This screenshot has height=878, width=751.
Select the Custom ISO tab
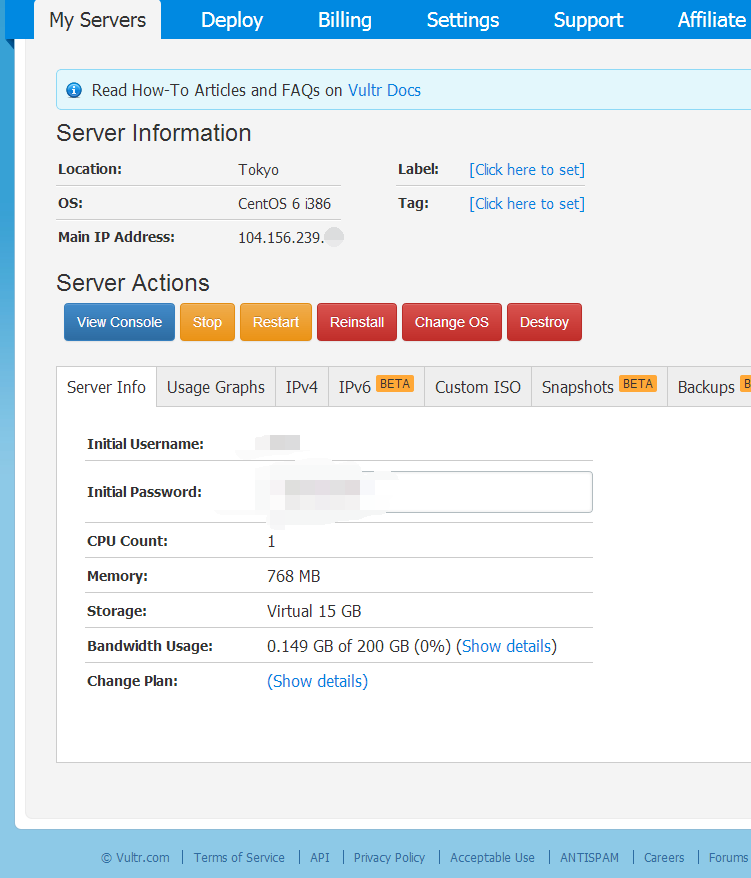[477, 387]
